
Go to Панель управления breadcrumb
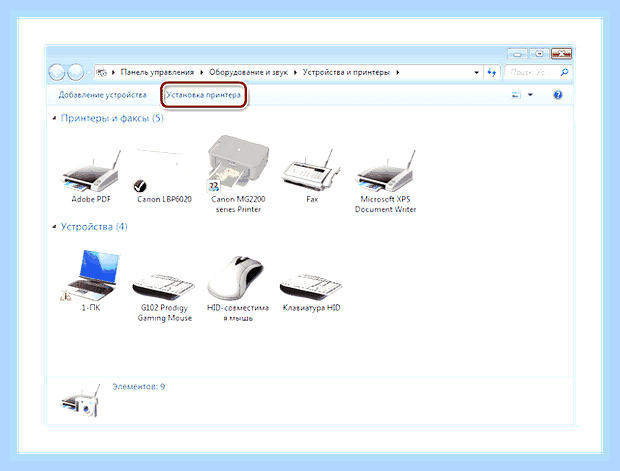point(157,72)
